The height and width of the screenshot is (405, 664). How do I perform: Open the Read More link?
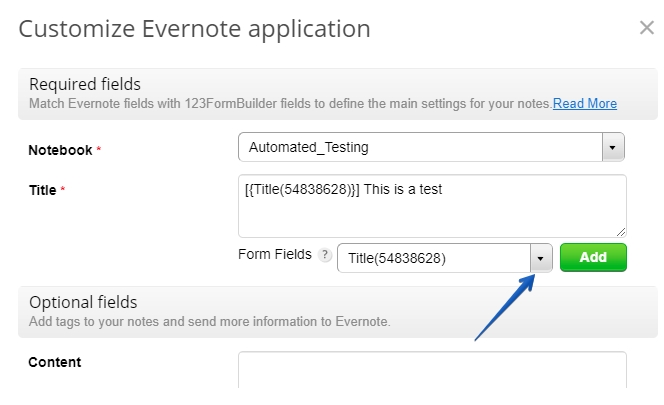pos(585,103)
